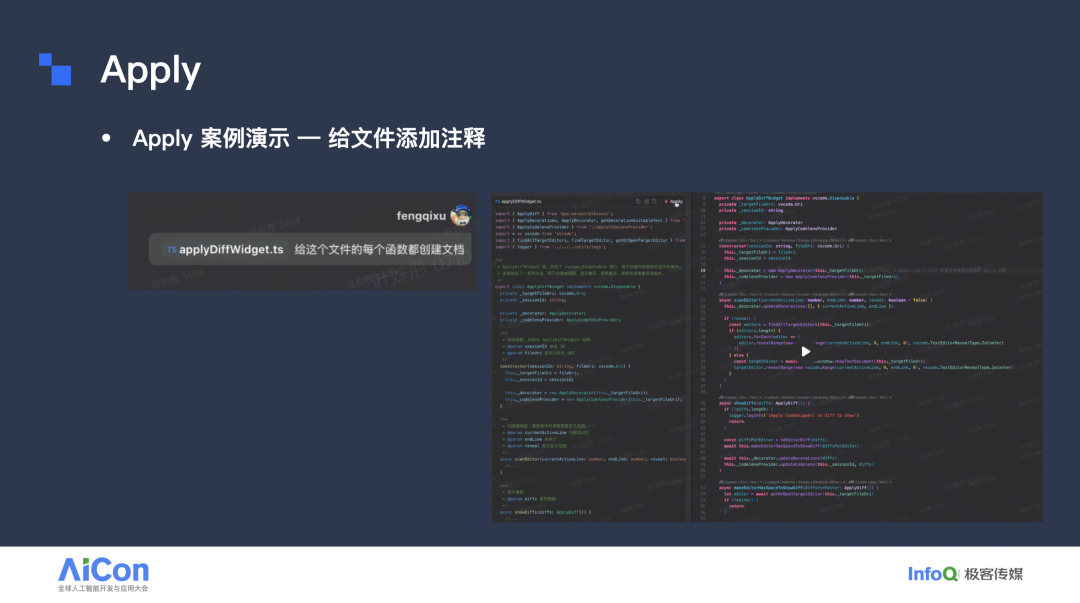Viewport: 1080px width, 603px height.
Task: Click the slide title Apply
Action: click(151, 70)
